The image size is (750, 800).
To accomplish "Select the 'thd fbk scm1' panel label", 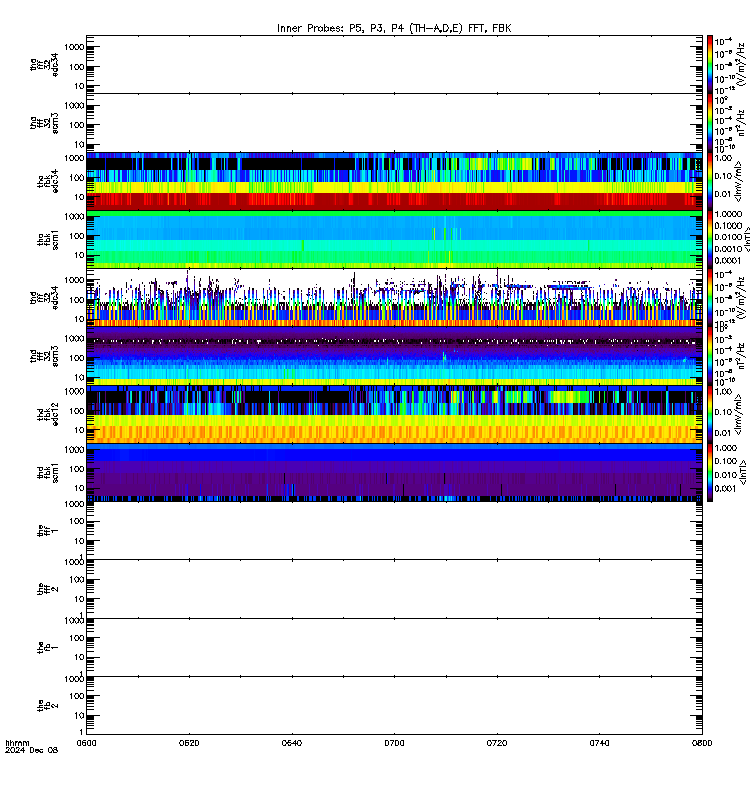I will pos(48,472).
